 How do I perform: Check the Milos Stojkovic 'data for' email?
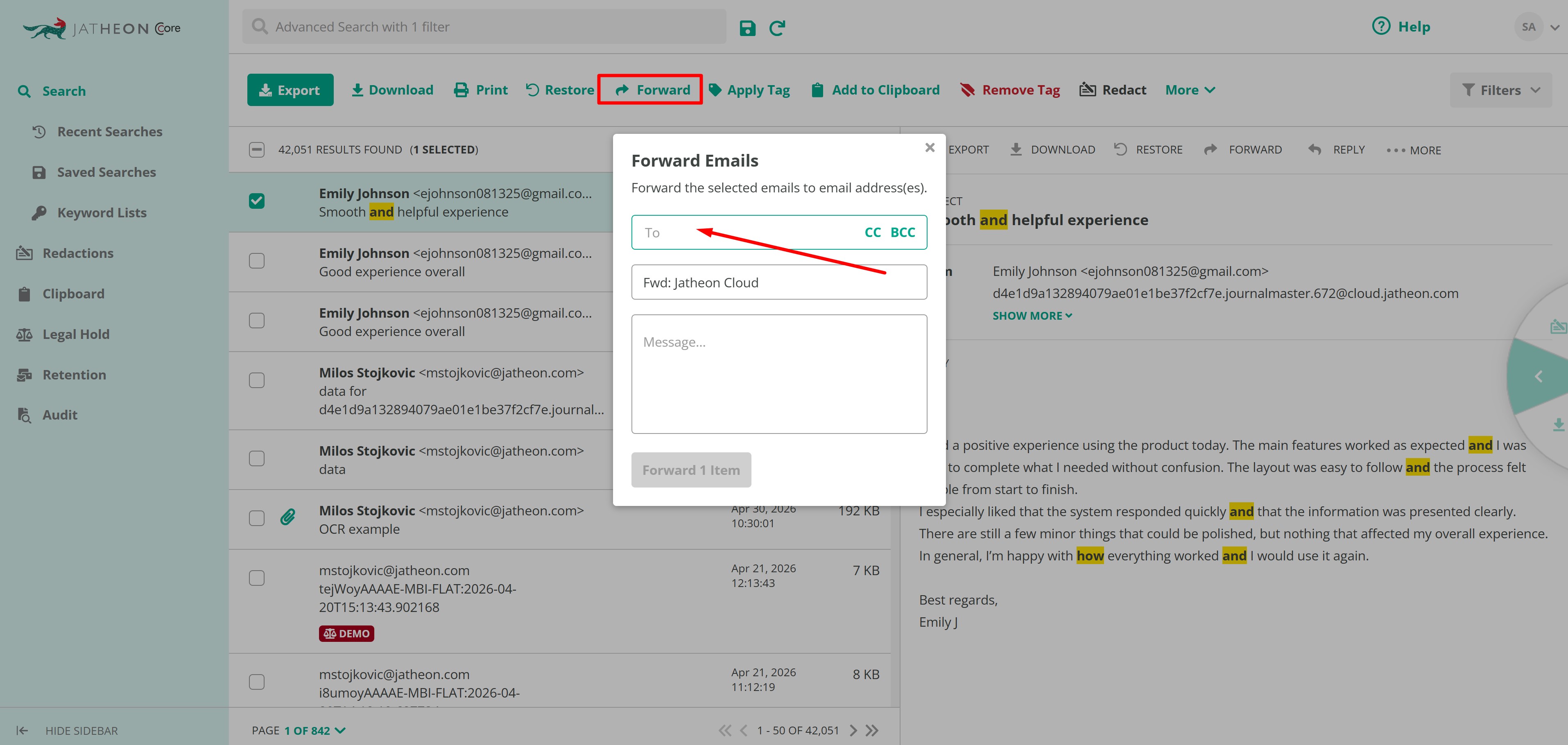(x=257, y=380)
